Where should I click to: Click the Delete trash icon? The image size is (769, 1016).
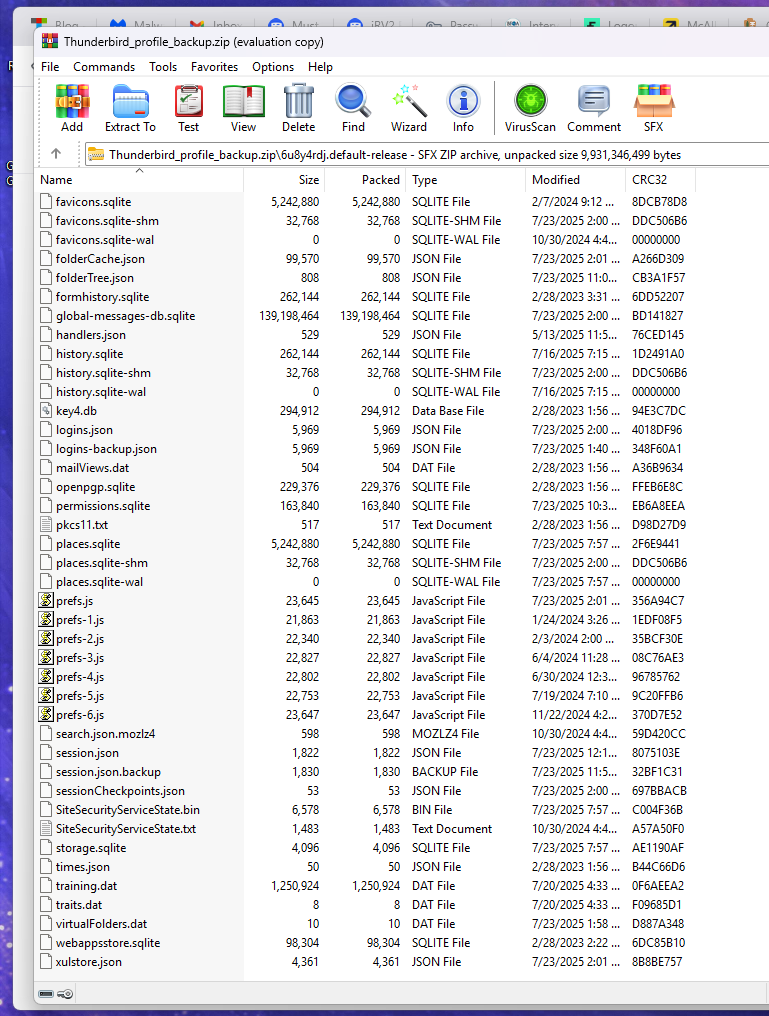(x=299, y=108)
